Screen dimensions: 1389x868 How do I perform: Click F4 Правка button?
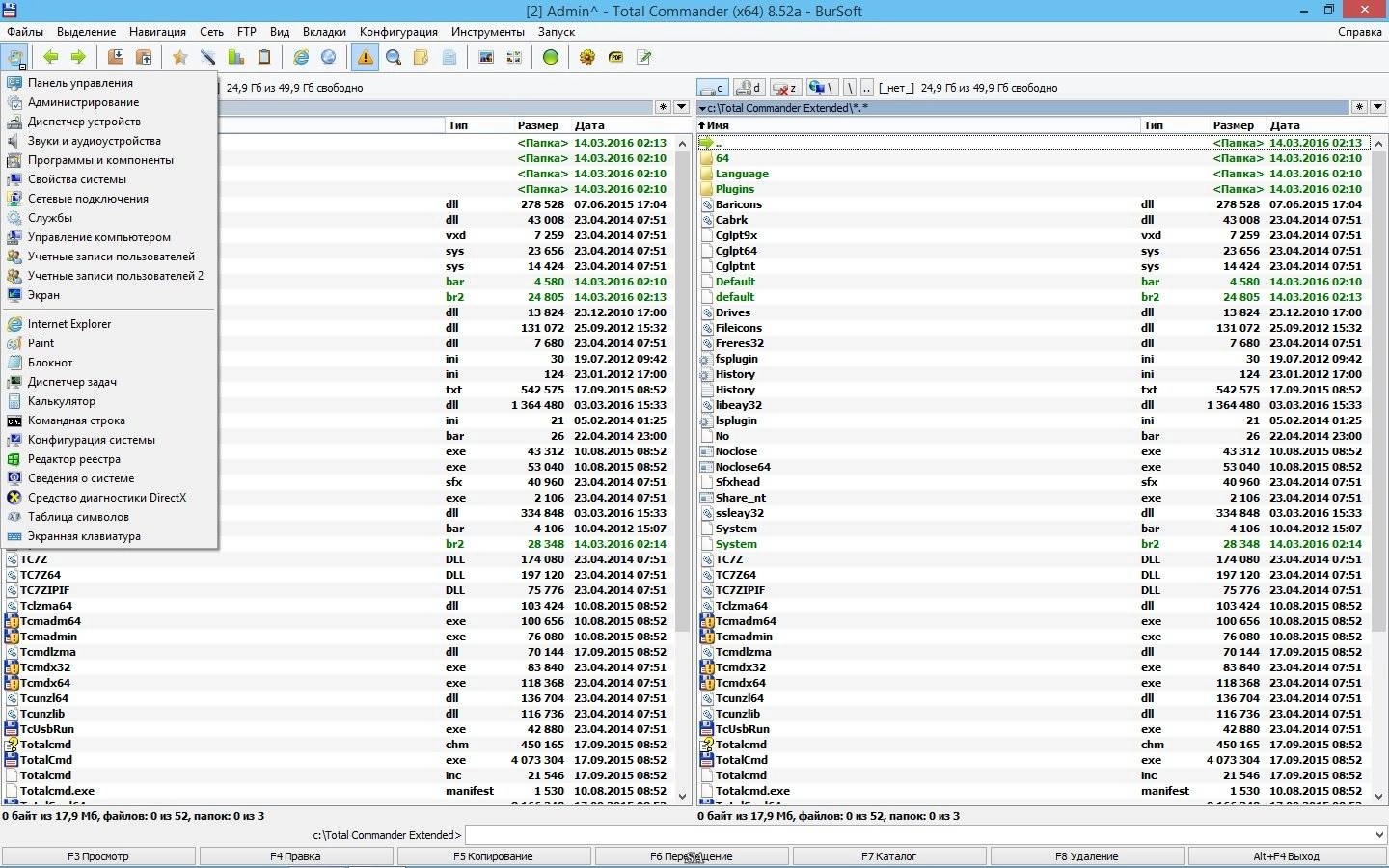click(296, 856)
